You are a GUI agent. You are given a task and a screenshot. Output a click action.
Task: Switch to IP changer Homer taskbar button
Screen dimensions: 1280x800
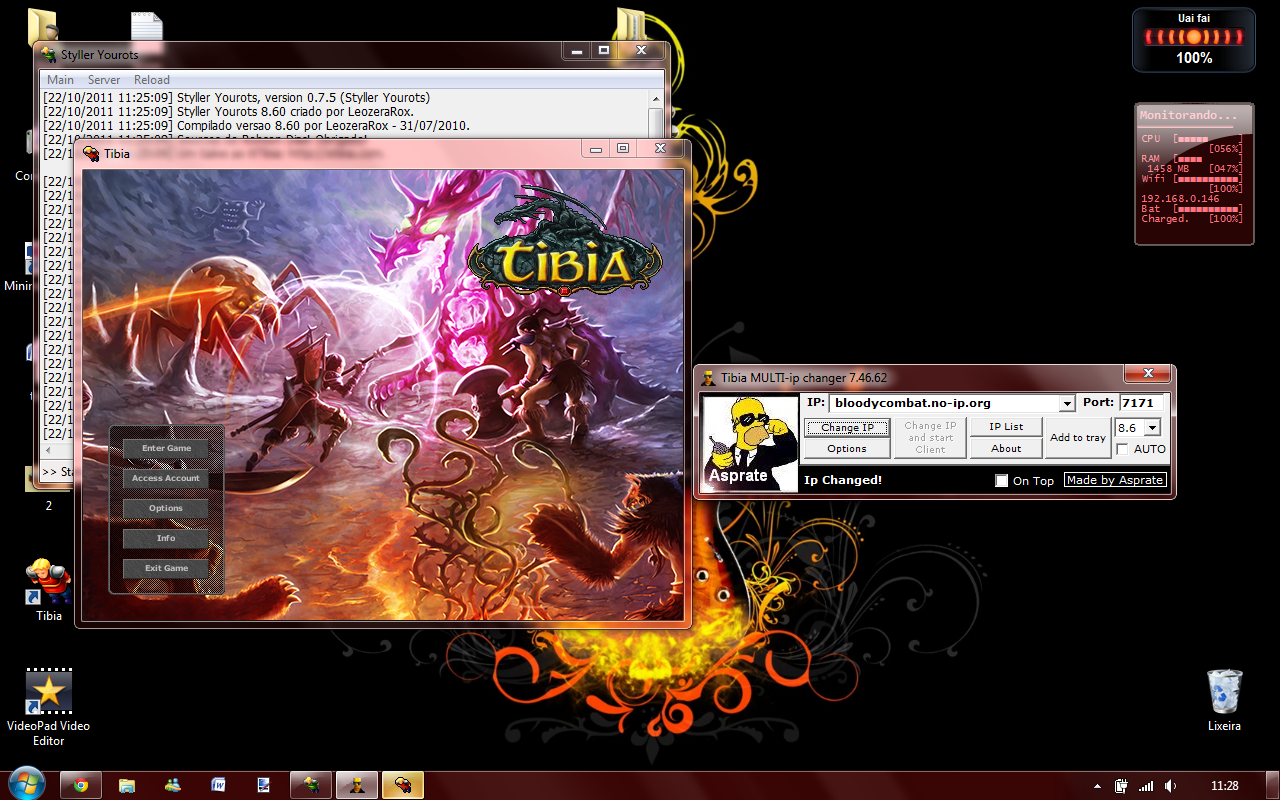click(357, 785)
